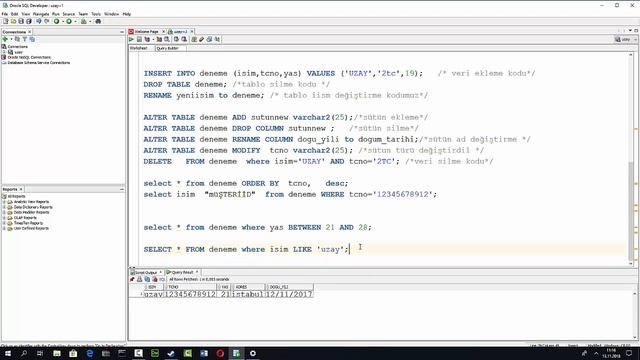Minimize the Connections panel
This screenshot has width=640, height=360.
click(122, 32)
